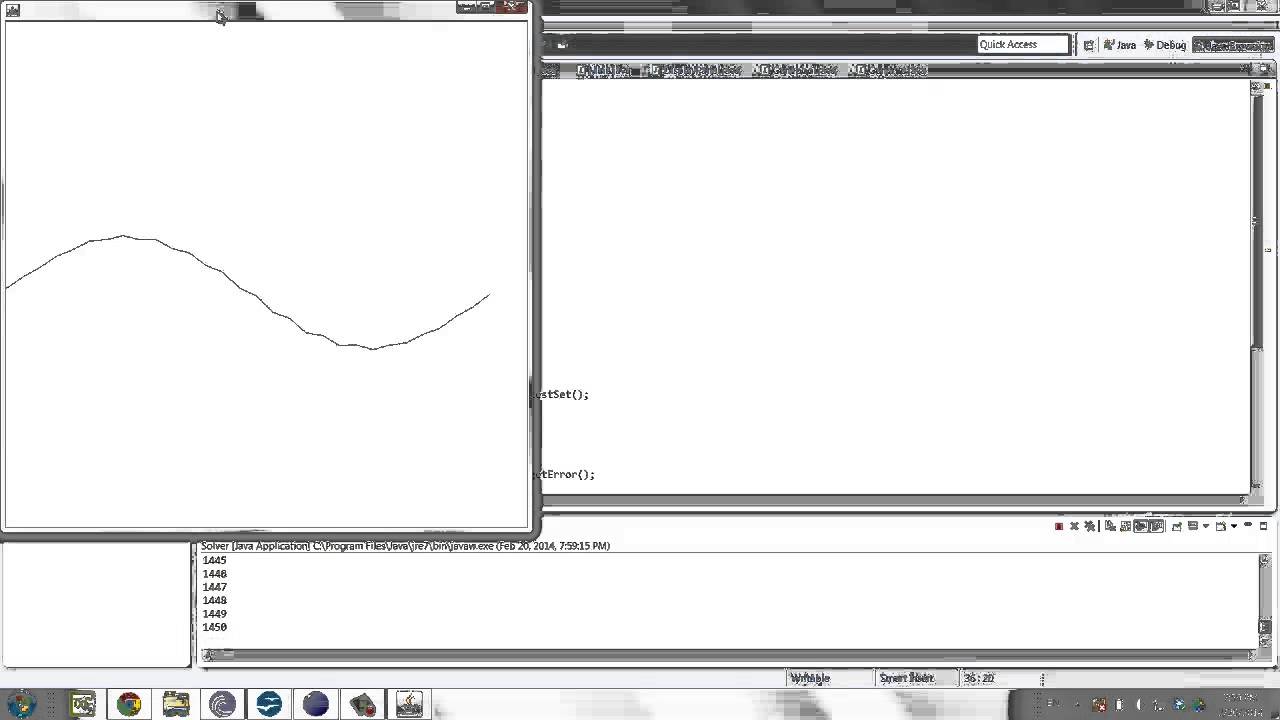Click into the Quick Access field

click(x=1023, y=44)
